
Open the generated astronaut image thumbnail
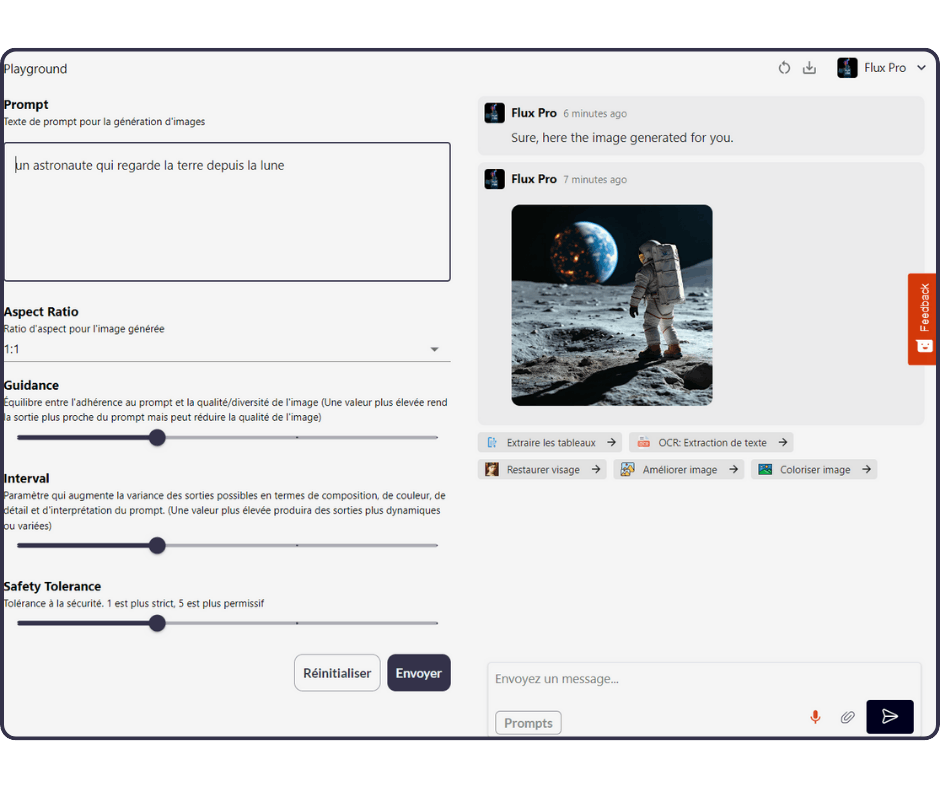pyautogui.click(x=611, y=305)
